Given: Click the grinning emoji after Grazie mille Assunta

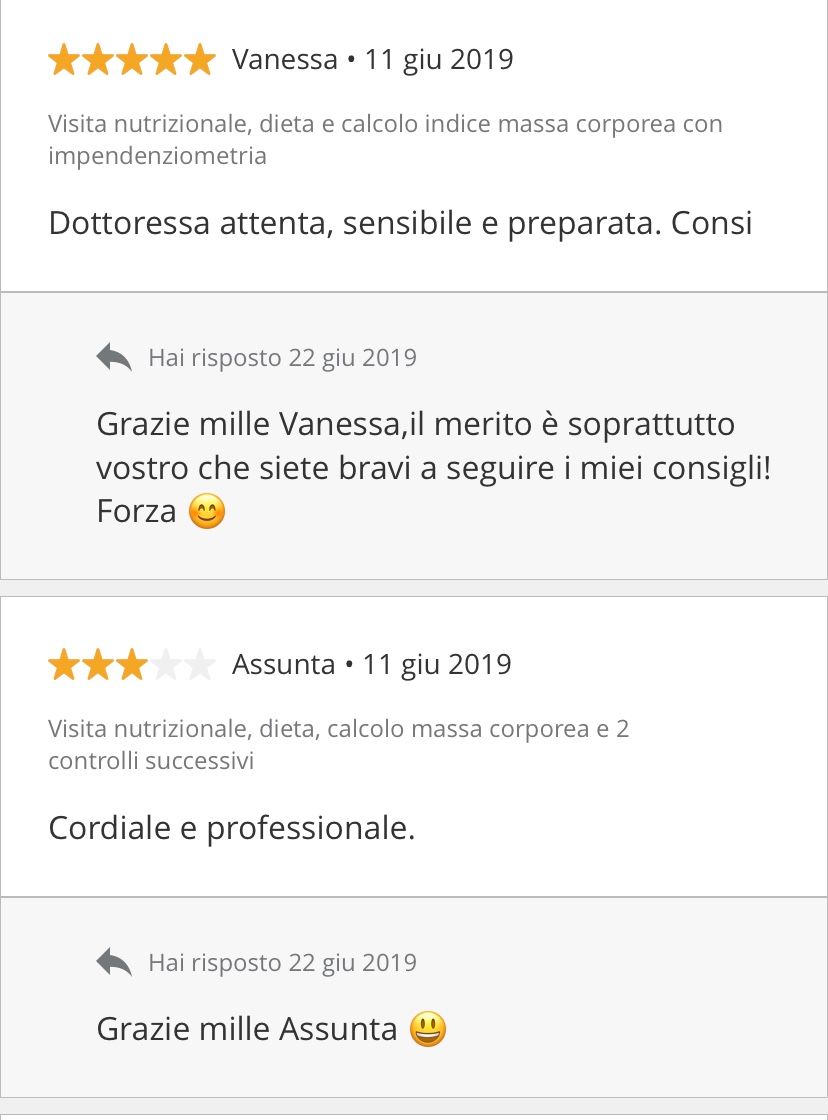Looking at the screenshot, I should [428, 1029].
